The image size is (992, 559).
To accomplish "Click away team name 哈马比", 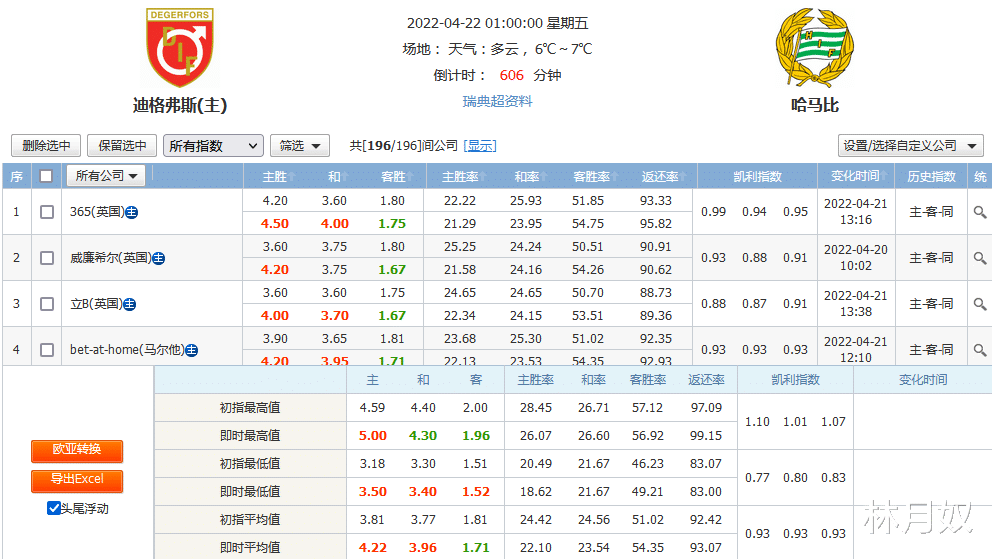I will (814, 105).
